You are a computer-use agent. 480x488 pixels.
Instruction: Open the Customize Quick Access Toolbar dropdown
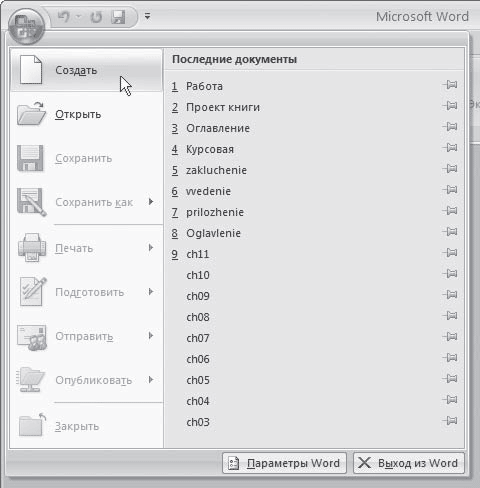(147, 16)
